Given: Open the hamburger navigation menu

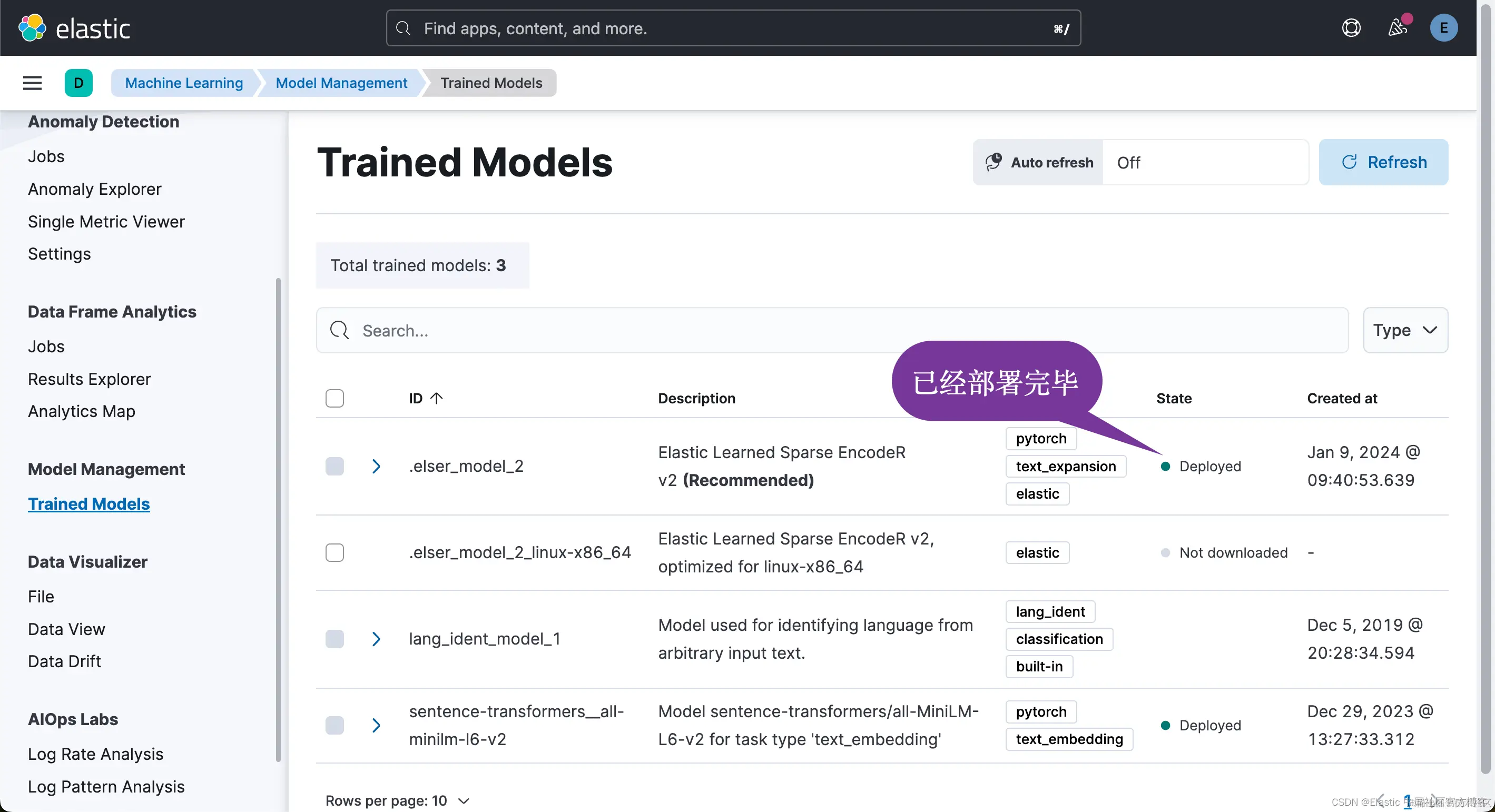Looking at the screenshot, I should pos(33,83).
